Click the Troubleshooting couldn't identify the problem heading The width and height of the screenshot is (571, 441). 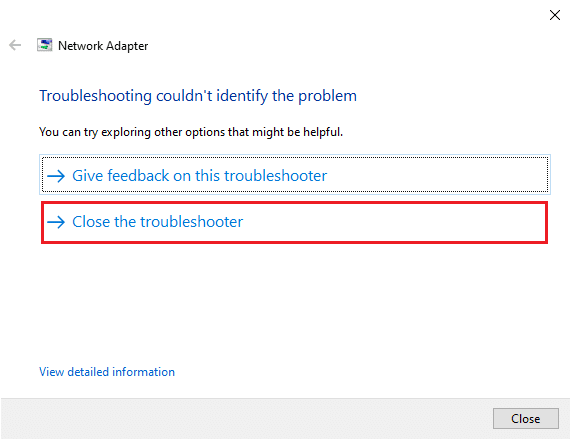click(x=198, y=96)
